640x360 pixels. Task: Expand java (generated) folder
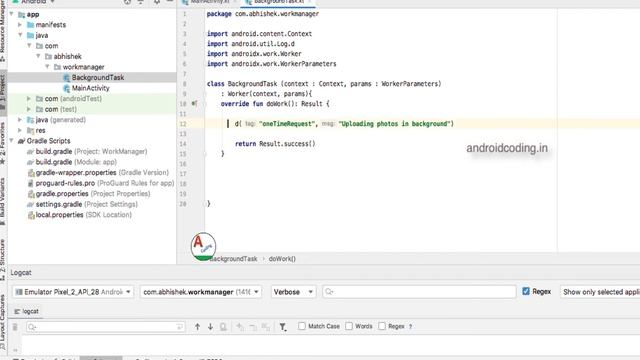pyautogui.click(x=20, y=120)
